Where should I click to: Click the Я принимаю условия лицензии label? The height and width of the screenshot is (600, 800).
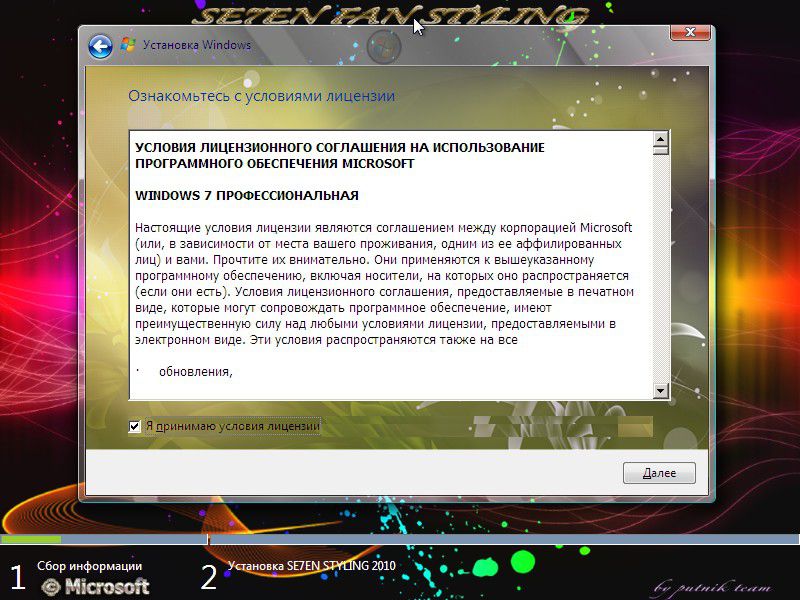click(233, 426)
